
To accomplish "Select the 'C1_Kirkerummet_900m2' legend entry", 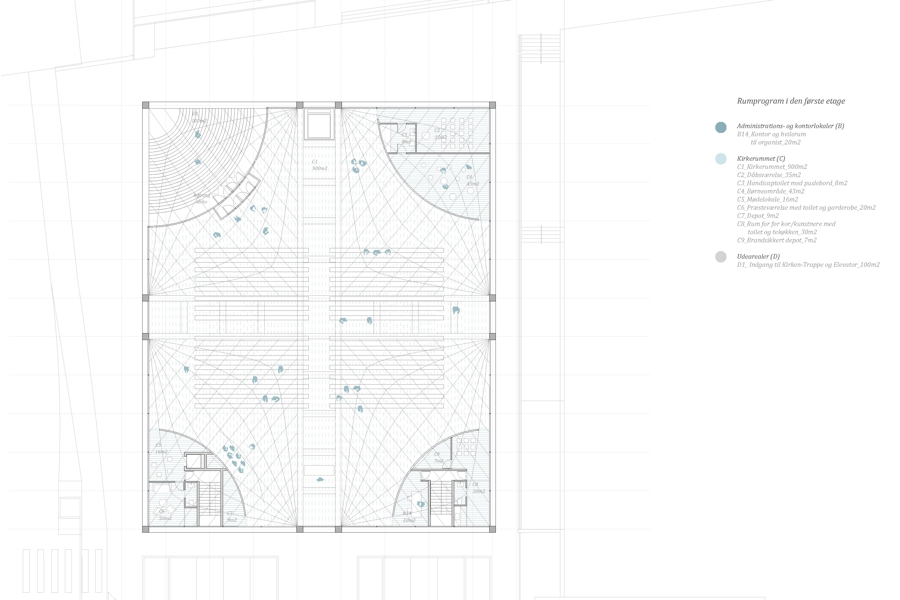I will point(772,167).
